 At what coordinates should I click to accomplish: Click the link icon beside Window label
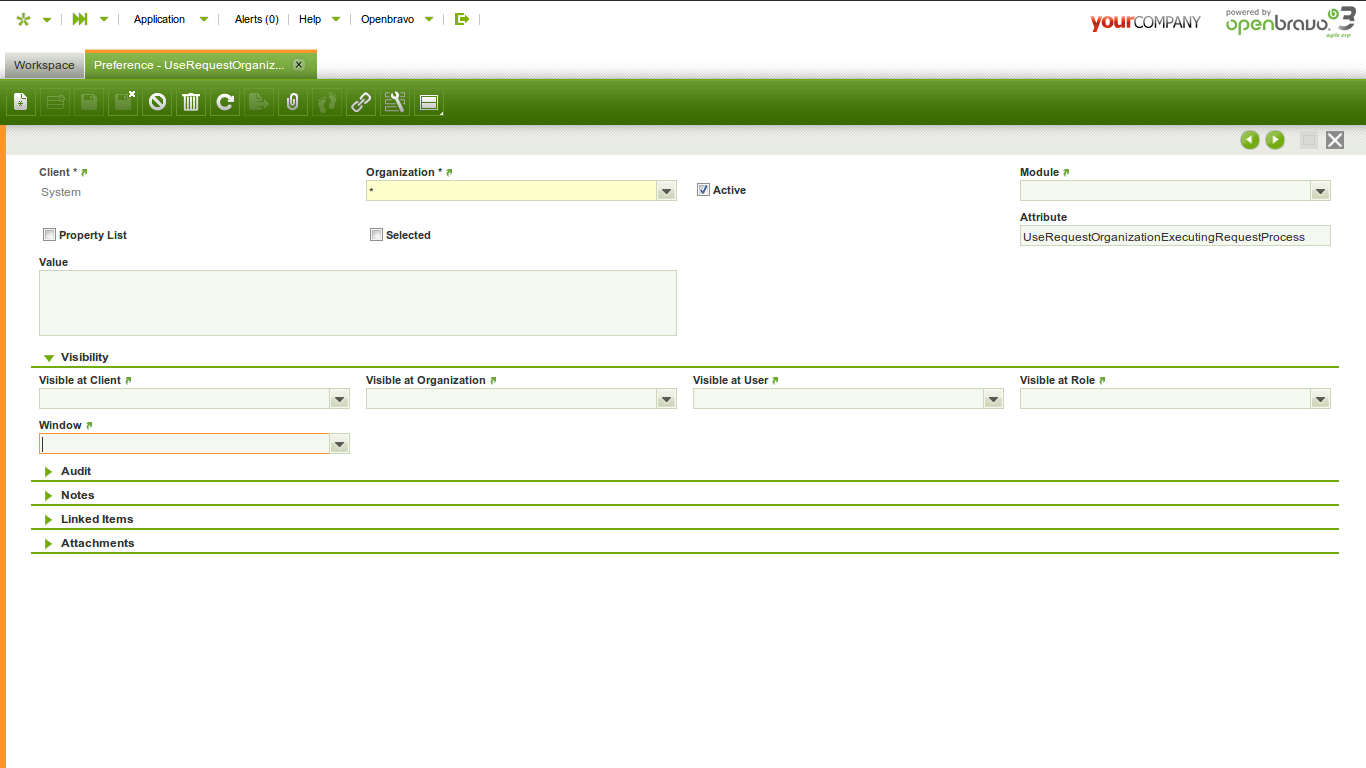90,426
